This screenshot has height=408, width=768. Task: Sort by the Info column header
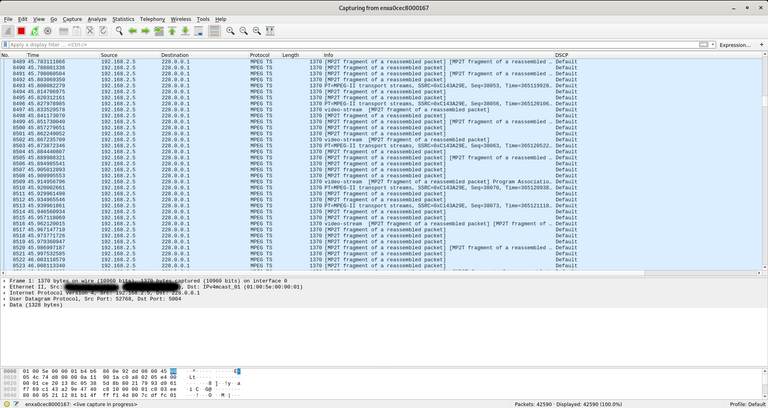pos(438,55)
